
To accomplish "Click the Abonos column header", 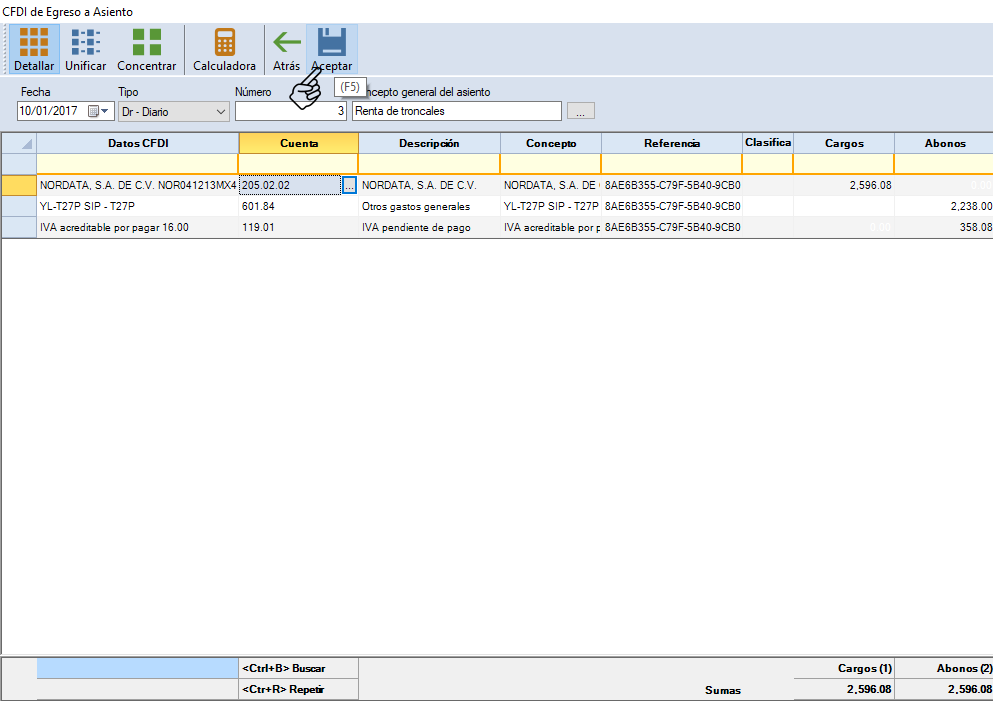I will pos(944,143).
